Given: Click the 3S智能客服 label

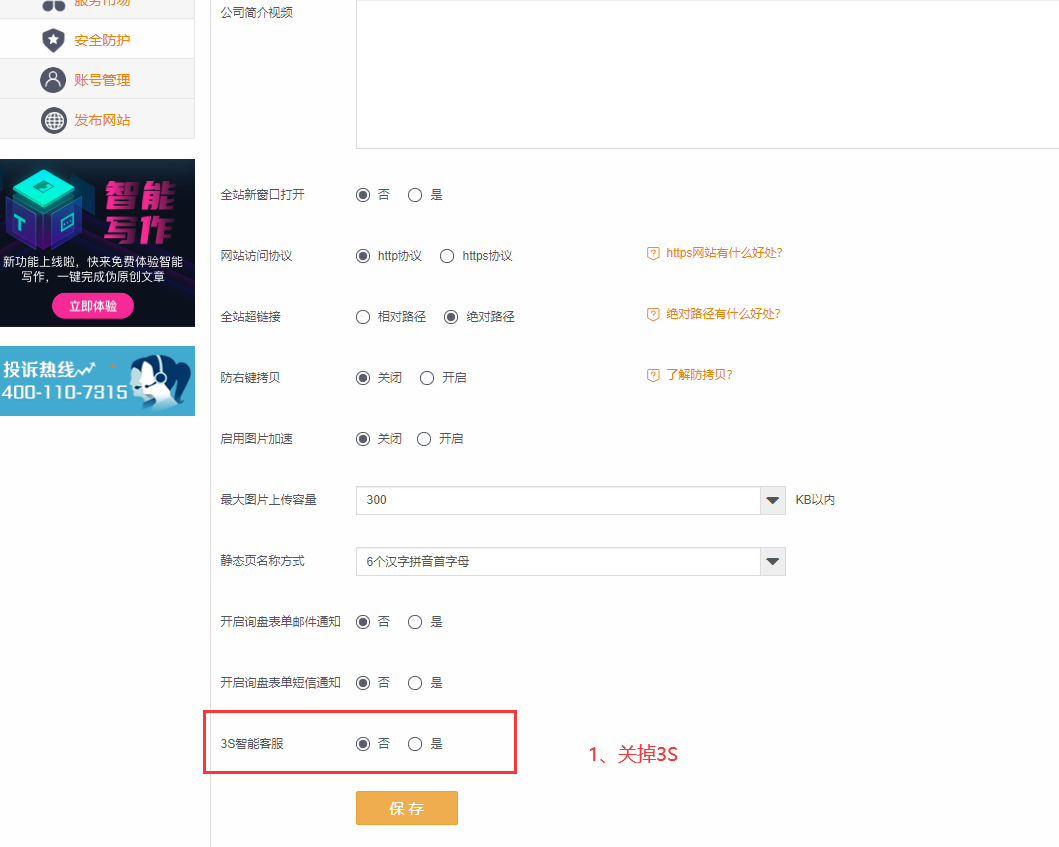Looking at the screenshot, I should [x=252, y=744].
